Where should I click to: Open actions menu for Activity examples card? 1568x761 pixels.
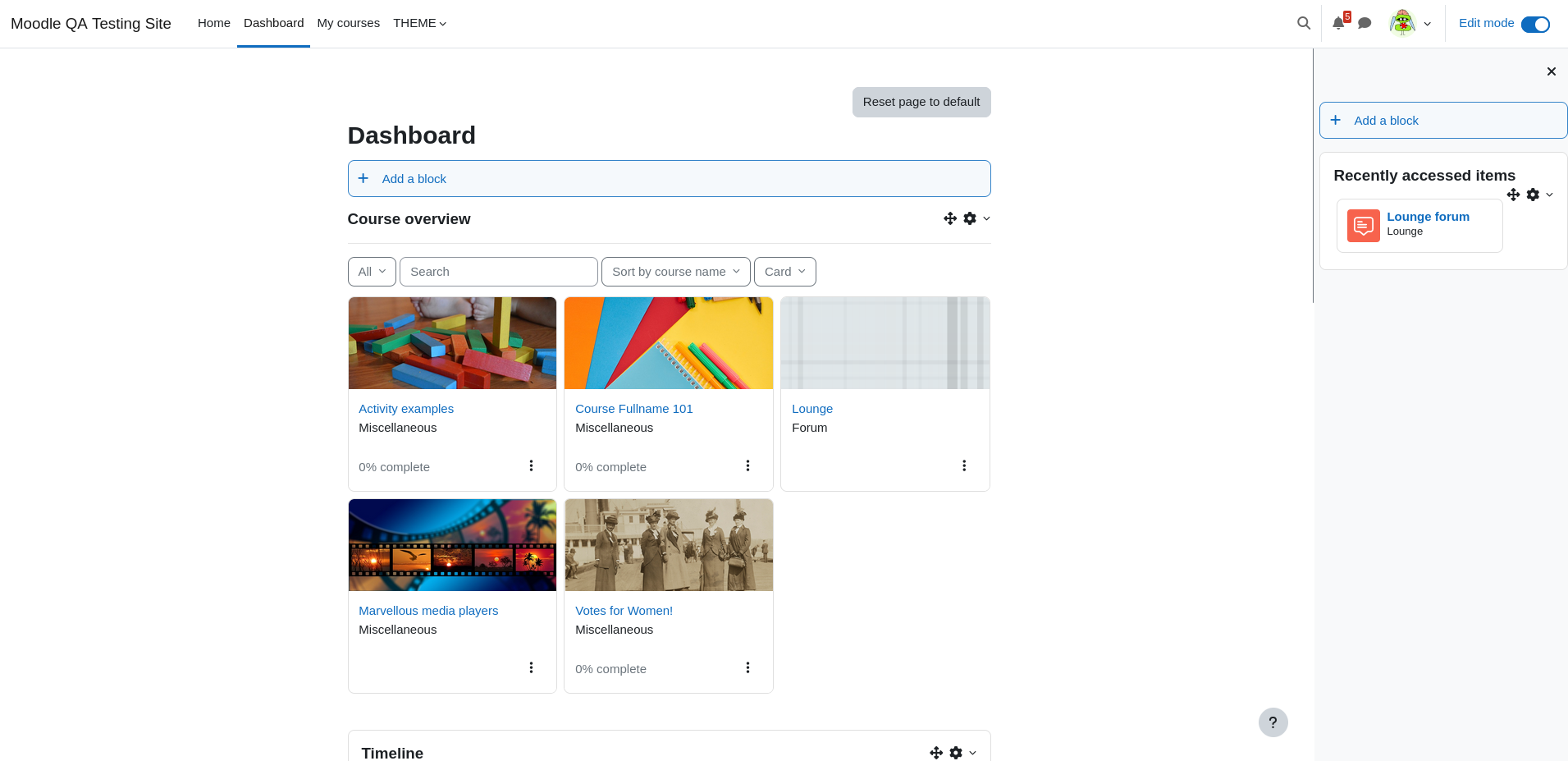point(531,465)
